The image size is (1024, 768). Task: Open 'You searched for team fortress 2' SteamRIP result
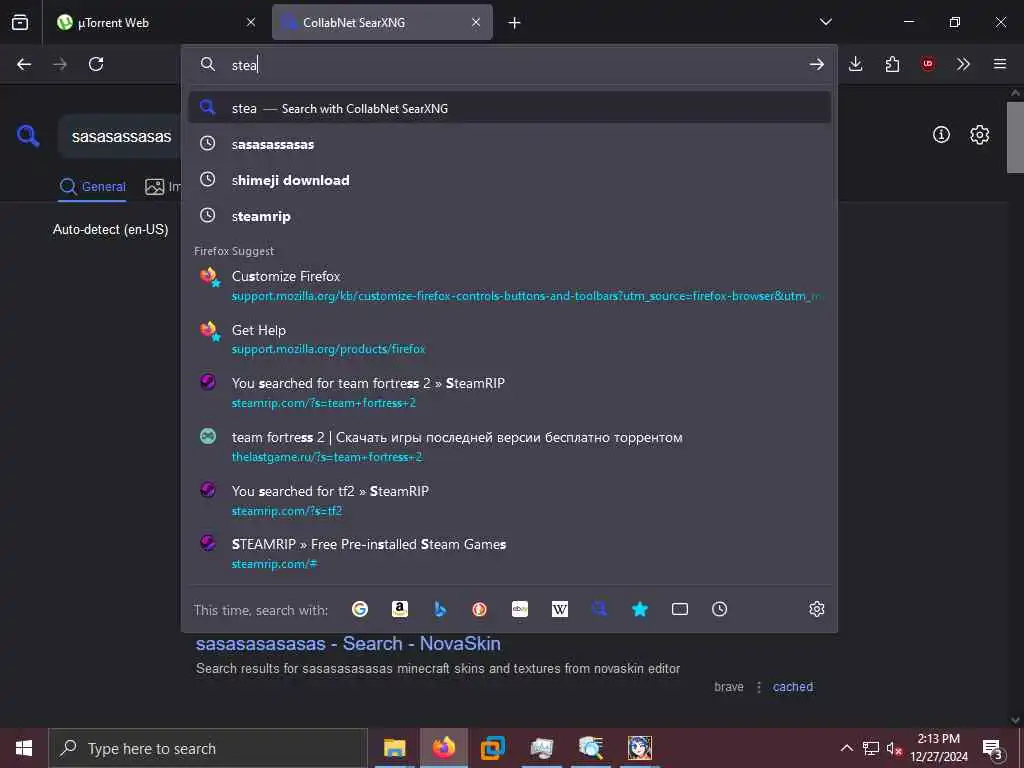(x=509, y=392)
